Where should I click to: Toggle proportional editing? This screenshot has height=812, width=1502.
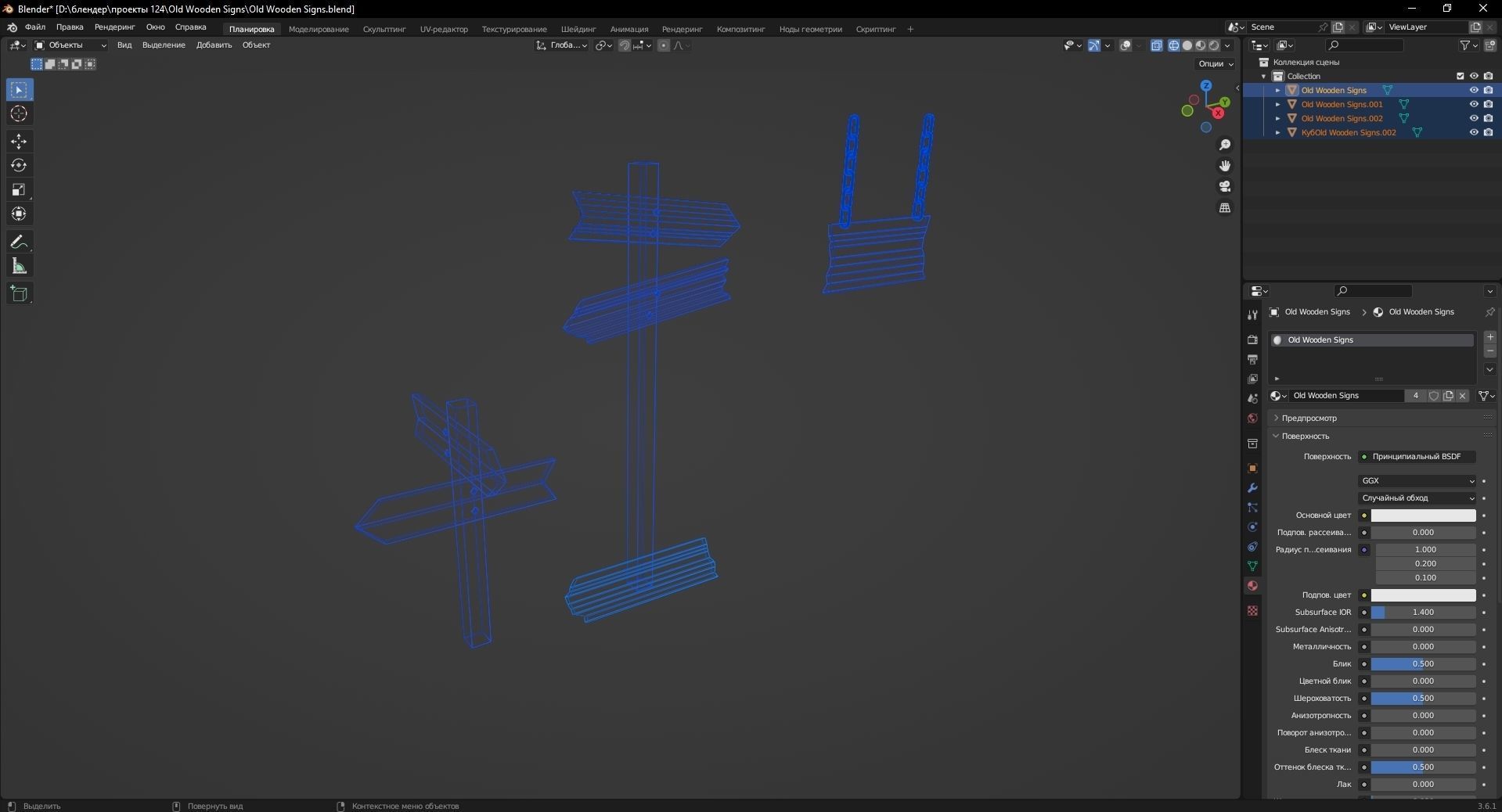point(664,45)
